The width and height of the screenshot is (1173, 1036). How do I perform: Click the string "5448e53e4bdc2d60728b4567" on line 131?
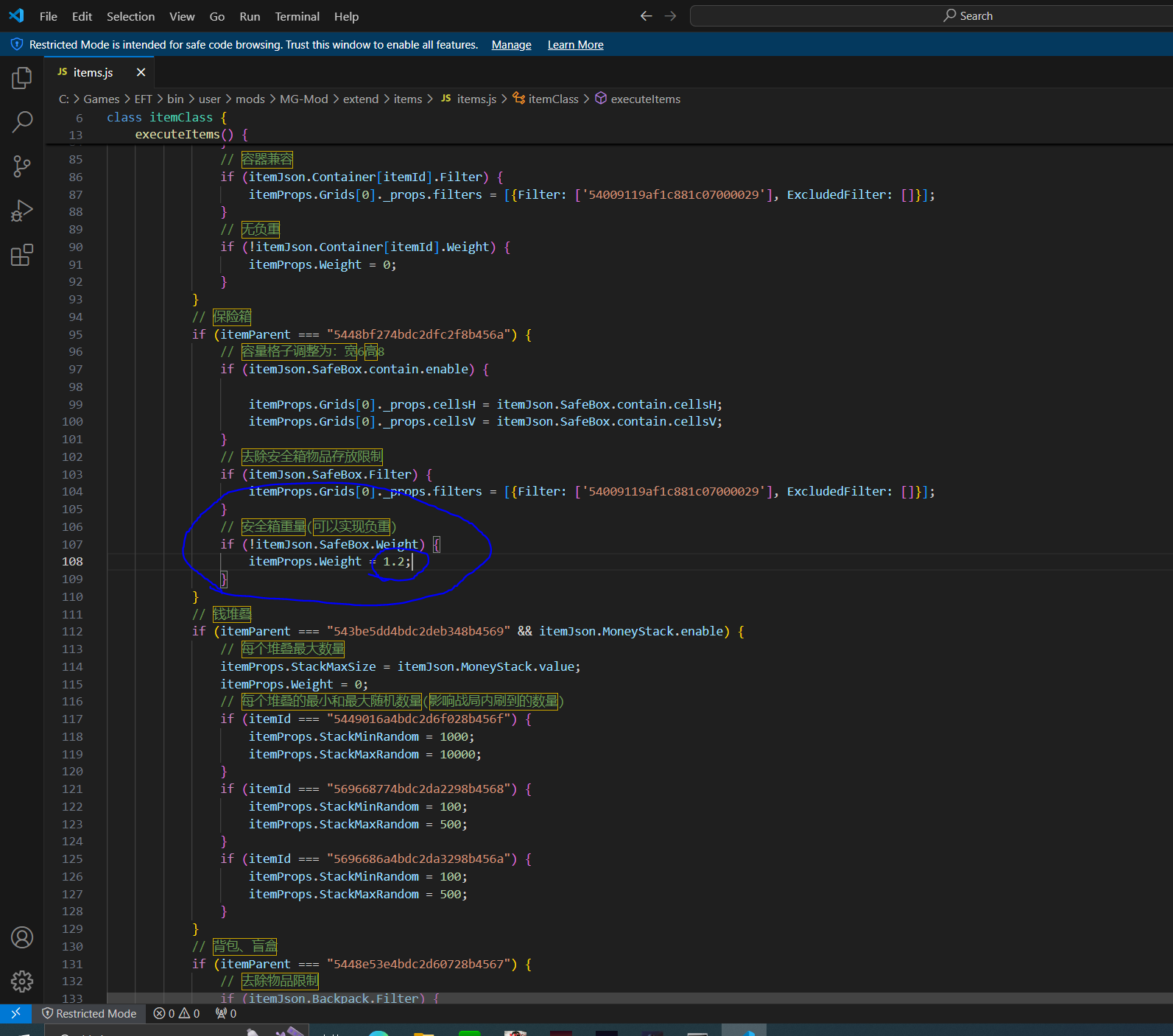click(x=419, y=965)
